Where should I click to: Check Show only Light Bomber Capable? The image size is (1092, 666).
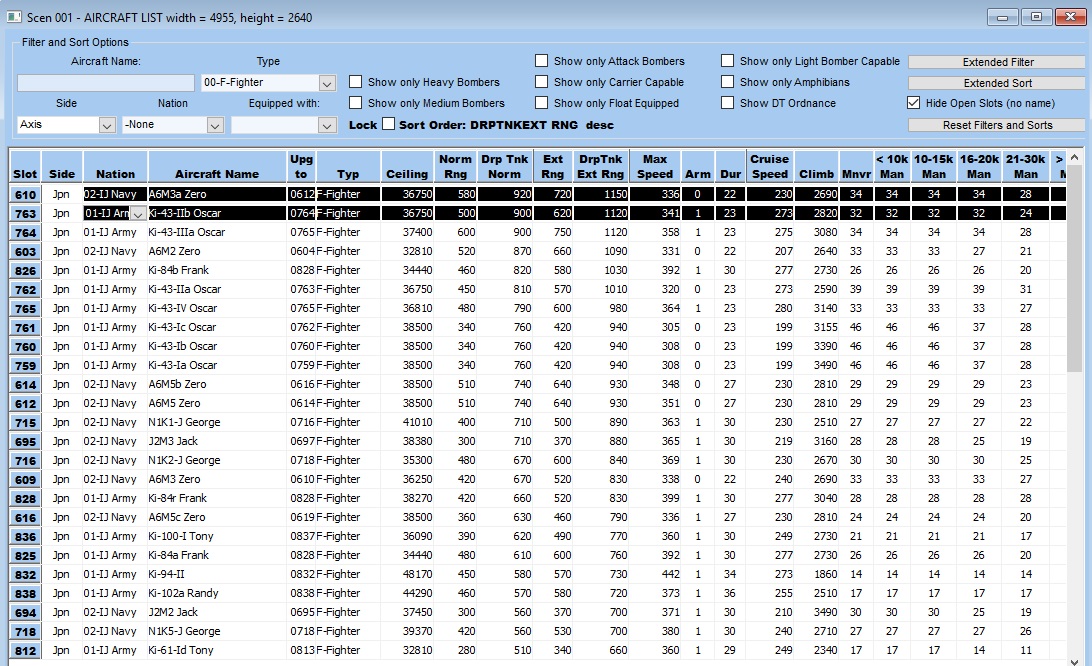[x=727, y=61]
